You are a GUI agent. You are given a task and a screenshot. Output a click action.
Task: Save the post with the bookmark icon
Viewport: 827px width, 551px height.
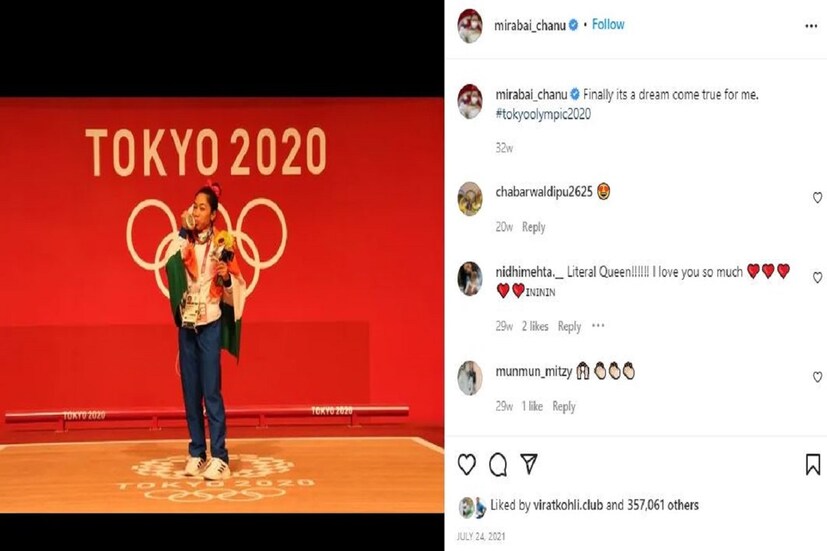813,465
